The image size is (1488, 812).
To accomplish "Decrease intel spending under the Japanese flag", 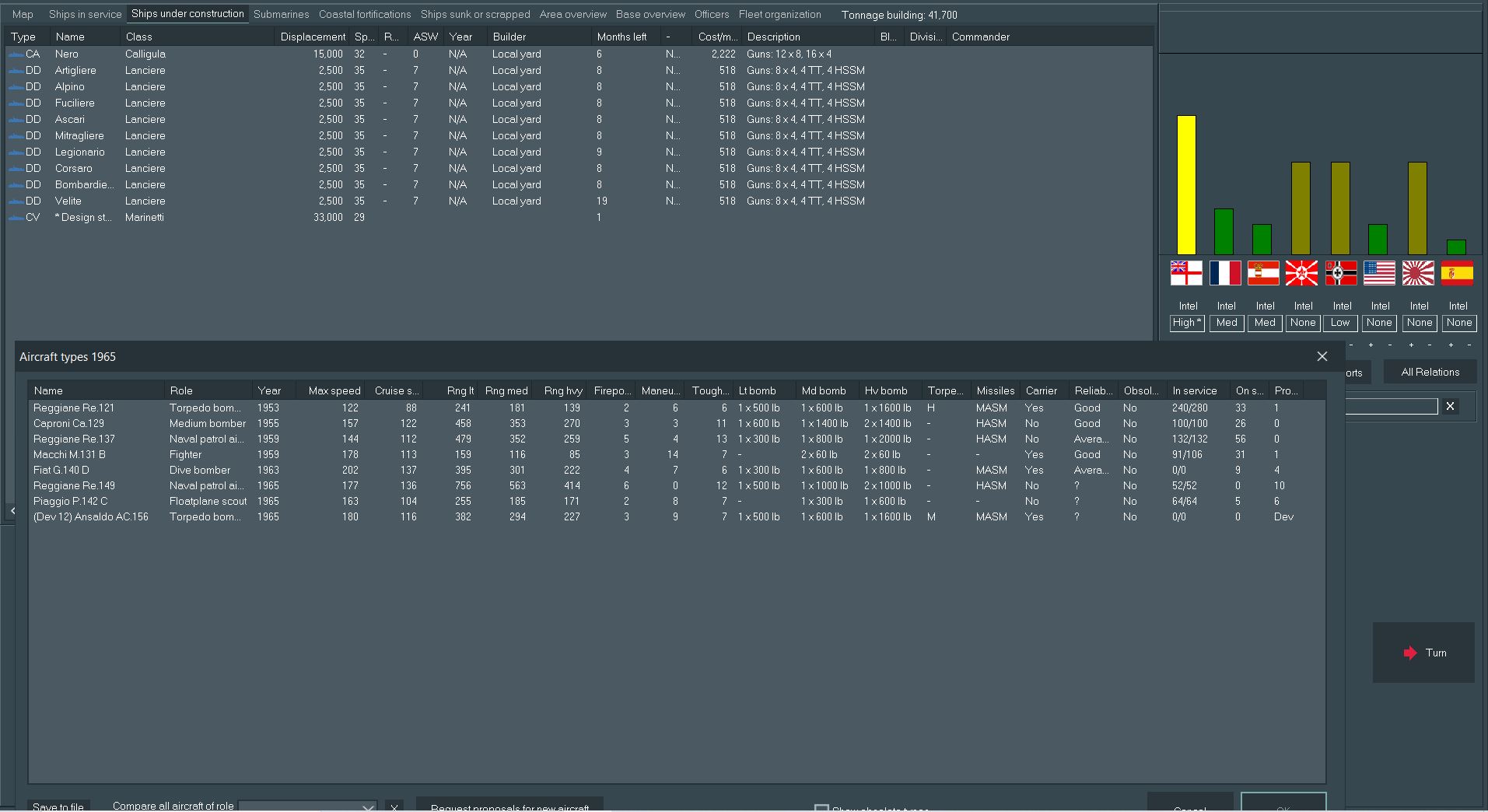I will coord(1429,345).
